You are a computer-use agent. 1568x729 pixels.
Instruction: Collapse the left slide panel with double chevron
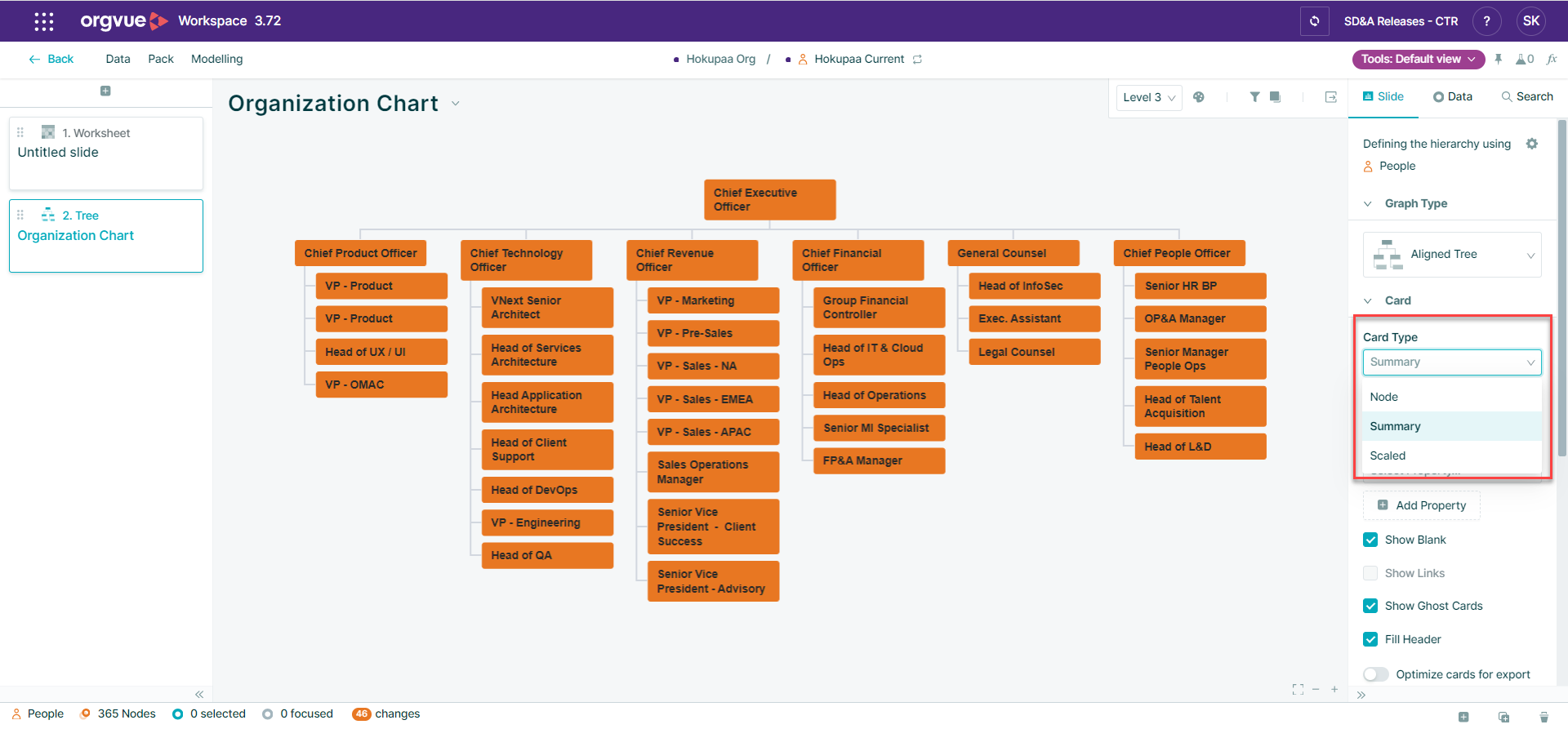[x=199, y=694]
